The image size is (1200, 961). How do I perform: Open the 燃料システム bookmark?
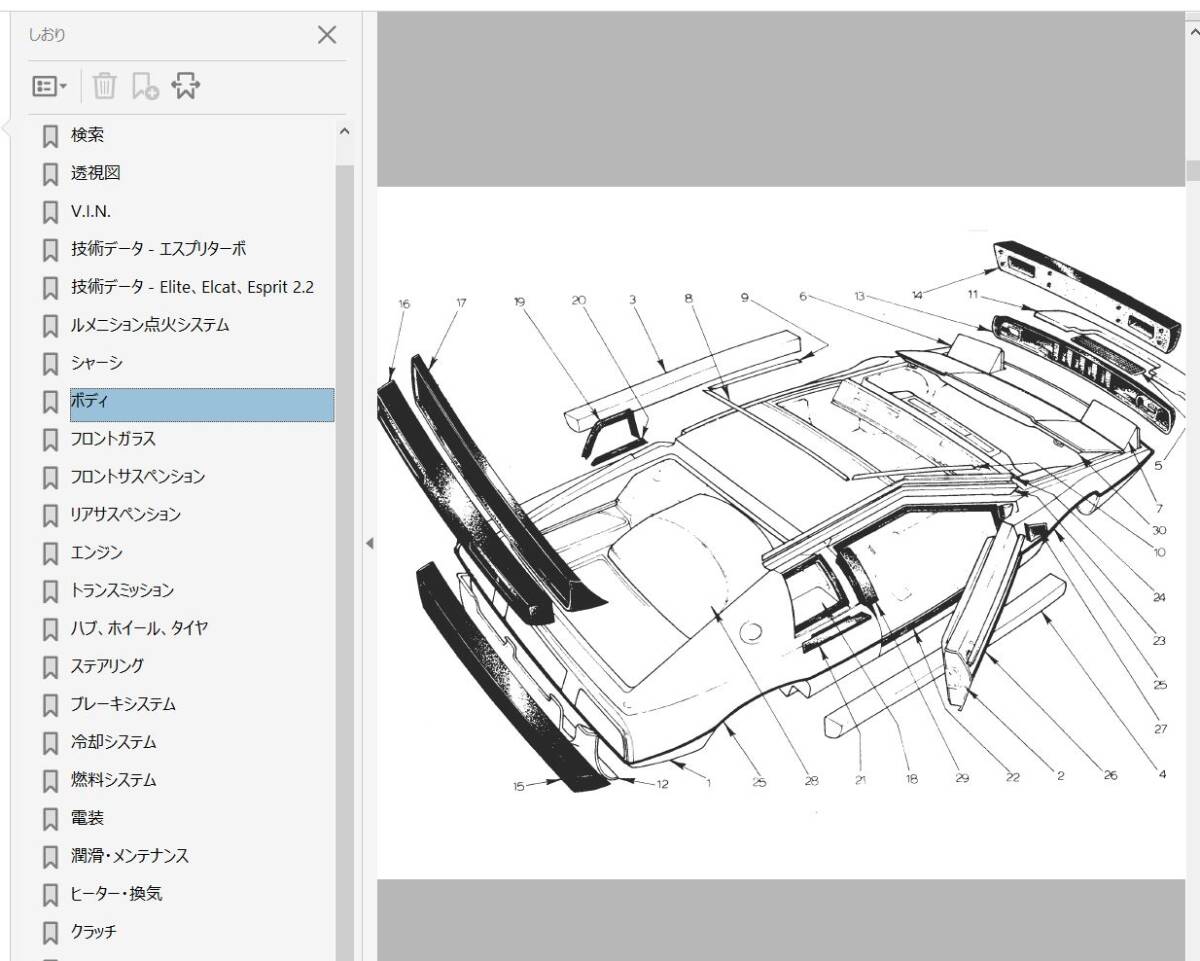click(x=113, y=780)
